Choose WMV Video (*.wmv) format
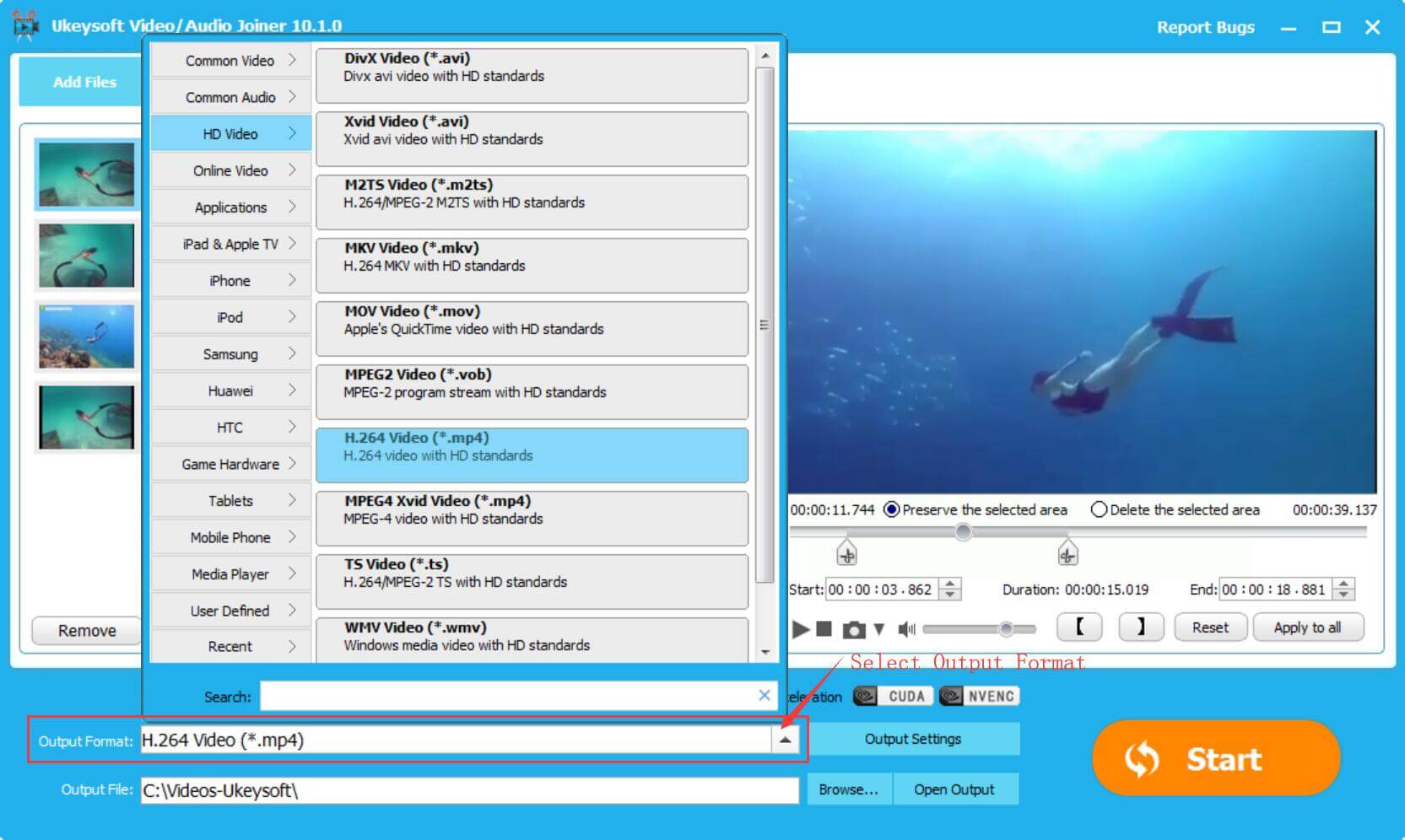The height and width of the screenshot is (840, 1405). coord(532,640)
